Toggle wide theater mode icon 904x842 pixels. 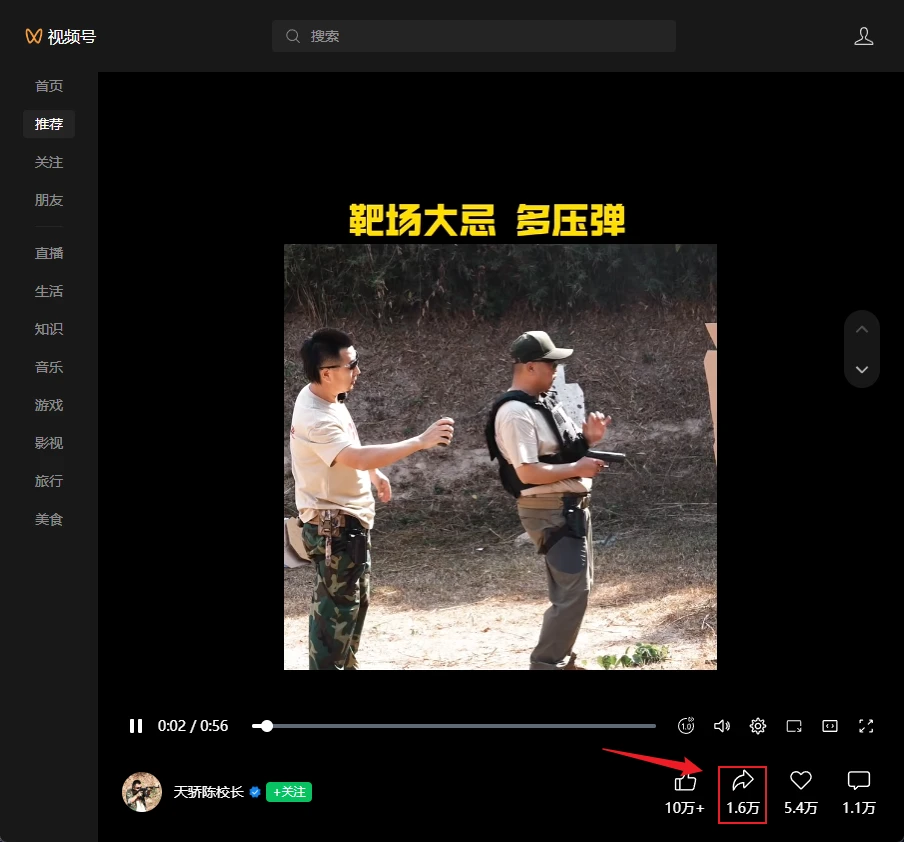click(x=830, y=726)
